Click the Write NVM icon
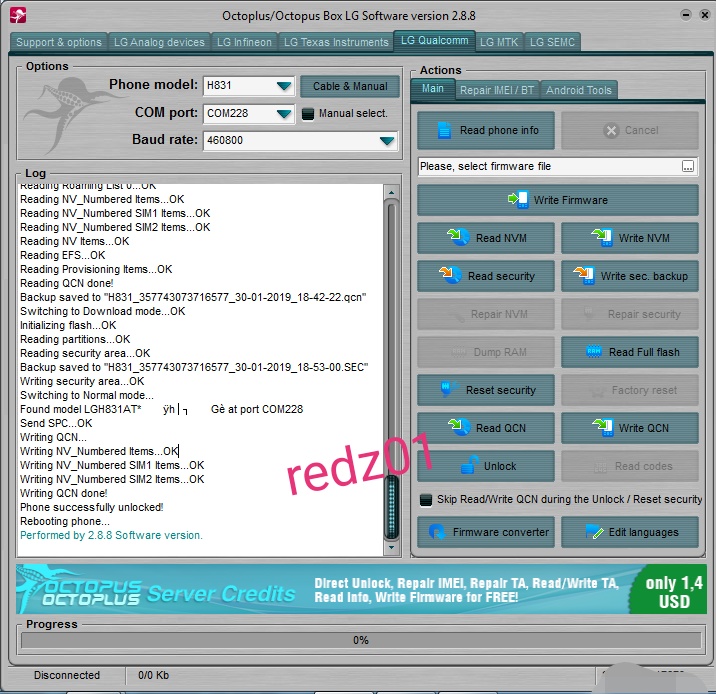 pos(602,237)
